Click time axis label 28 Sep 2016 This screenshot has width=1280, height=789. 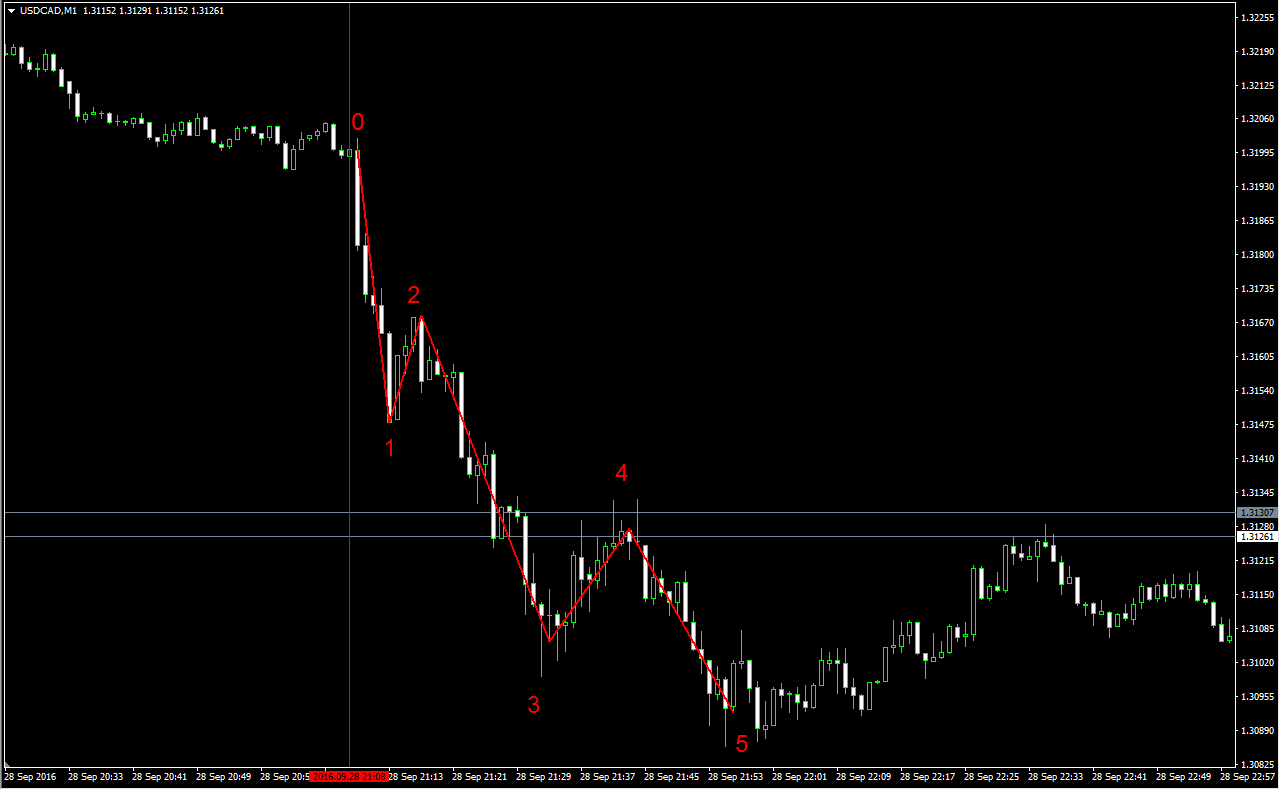point(28,776)
